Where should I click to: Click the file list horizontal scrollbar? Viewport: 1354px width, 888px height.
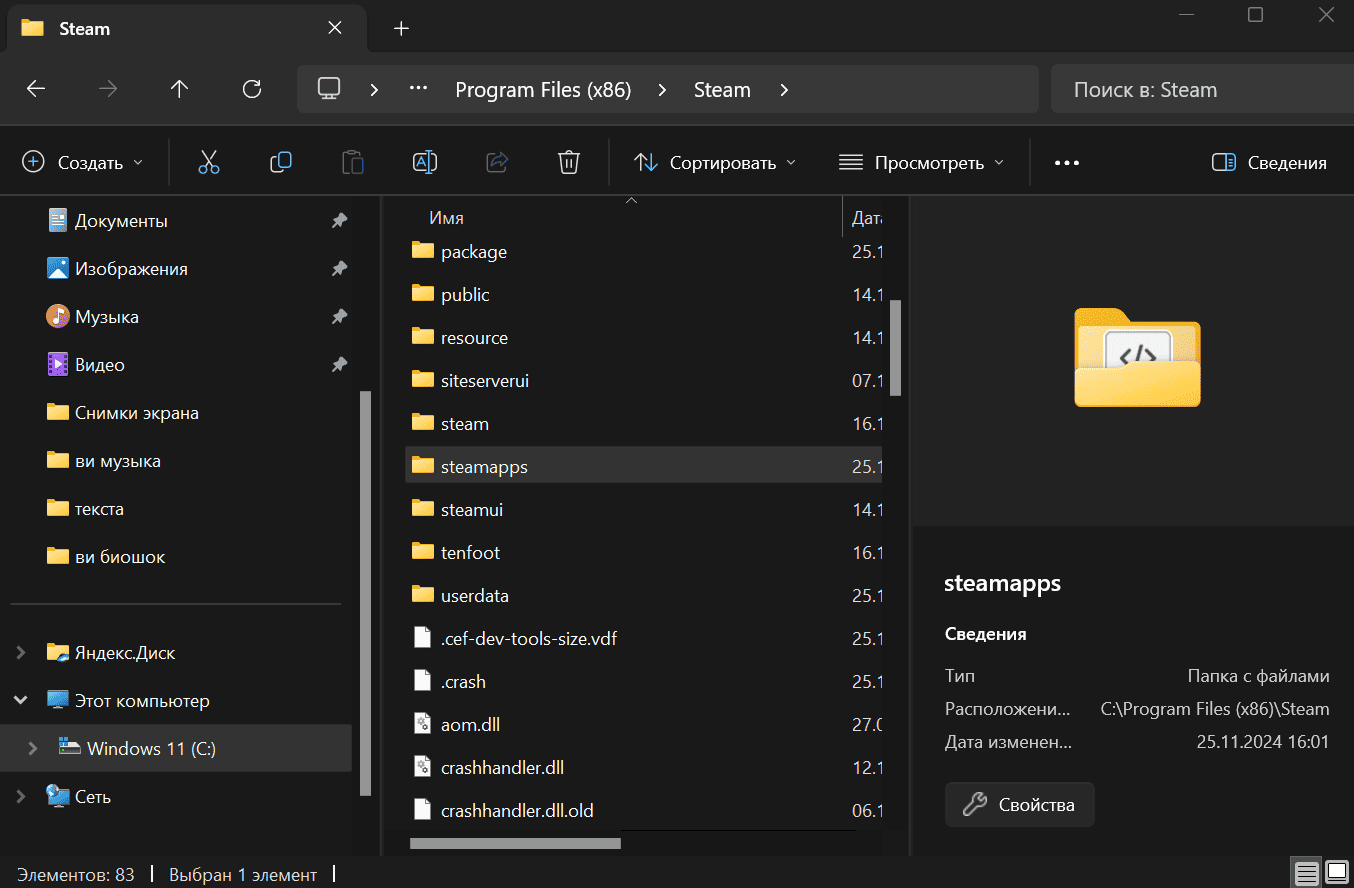click(515, 843)
